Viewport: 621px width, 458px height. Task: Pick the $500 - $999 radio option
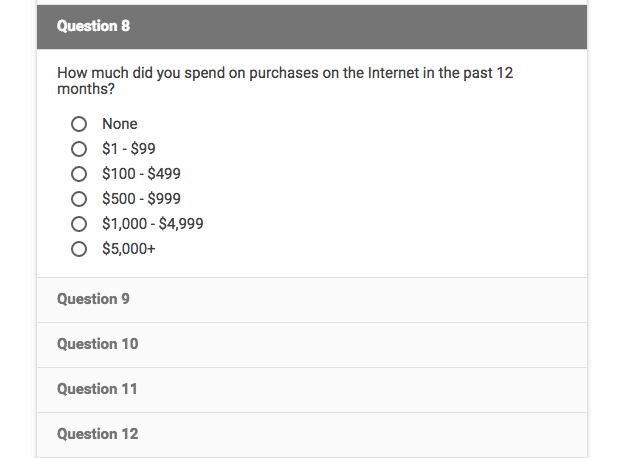[x=79, y=199]
